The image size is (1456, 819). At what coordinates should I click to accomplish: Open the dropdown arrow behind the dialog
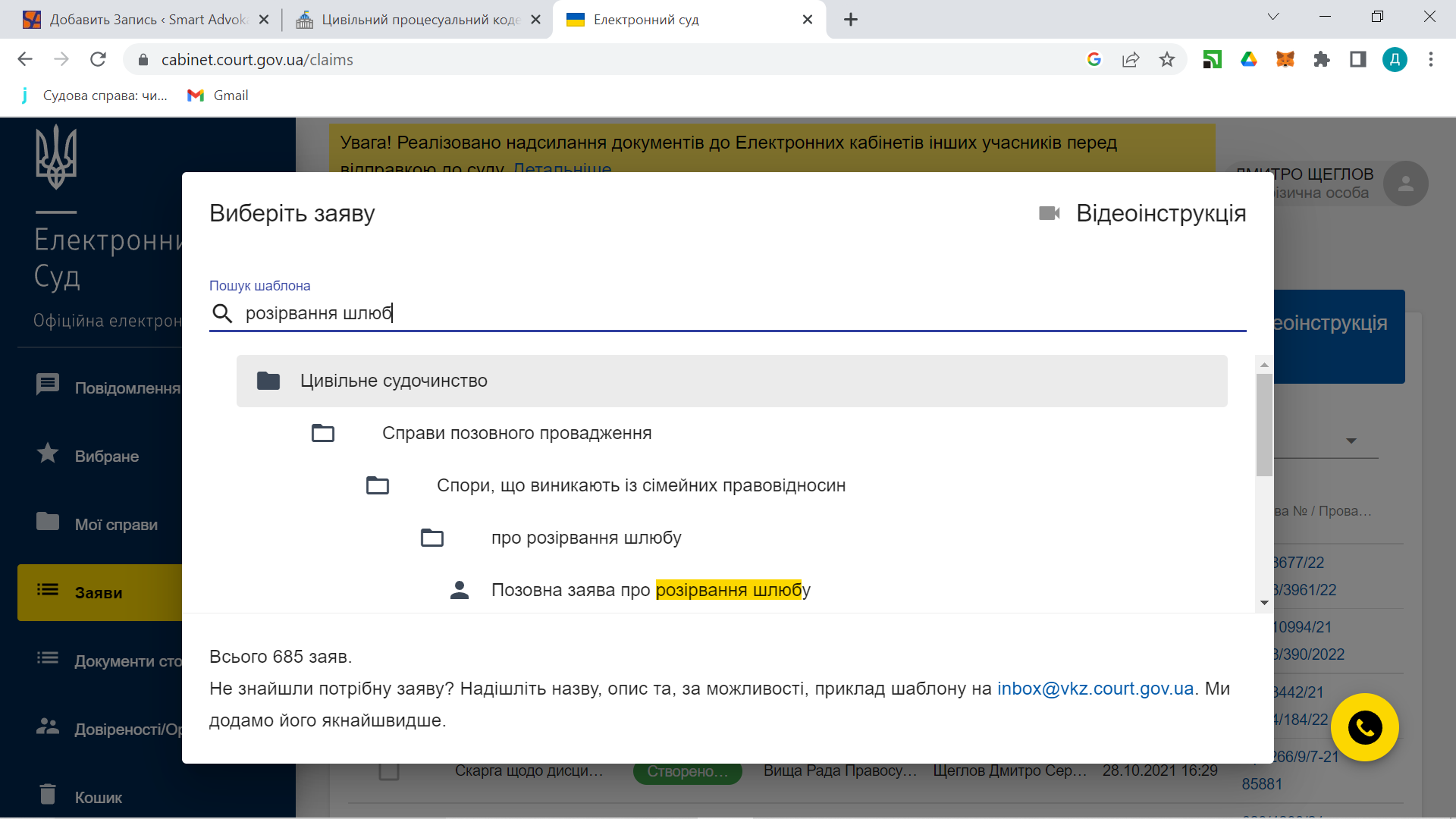click(1351, 441)
